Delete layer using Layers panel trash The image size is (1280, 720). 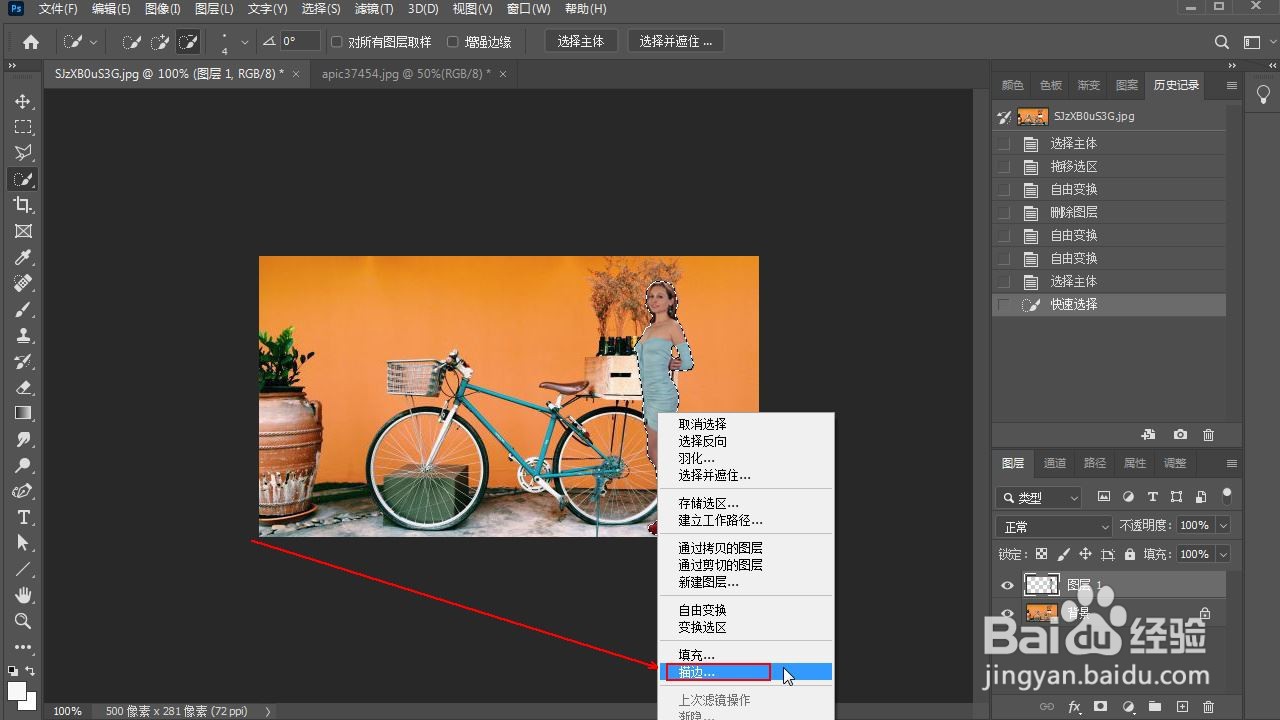click(1208, 707)
